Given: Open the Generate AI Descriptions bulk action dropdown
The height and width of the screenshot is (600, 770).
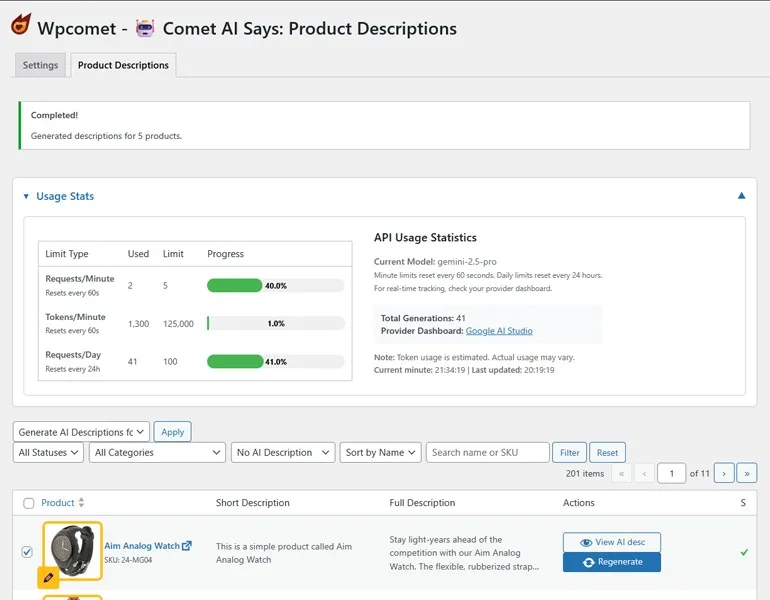Looking at the screenshot, I should pos(82,432).
